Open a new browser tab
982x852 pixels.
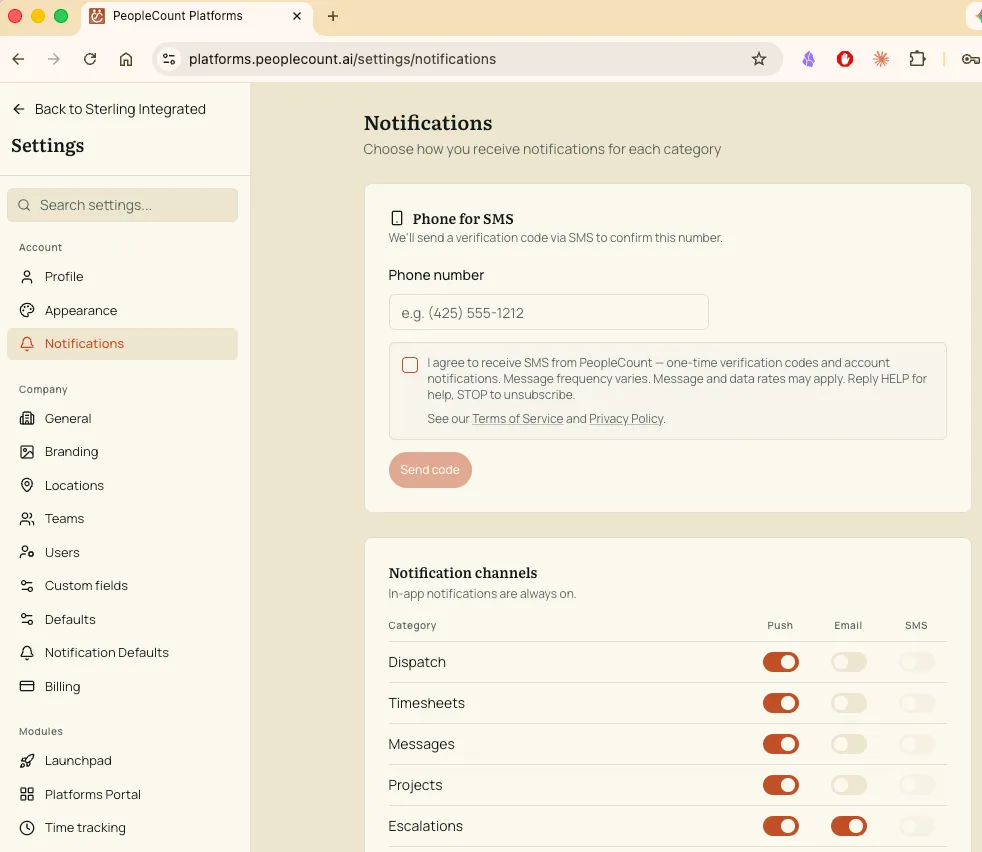pos(333,16)
